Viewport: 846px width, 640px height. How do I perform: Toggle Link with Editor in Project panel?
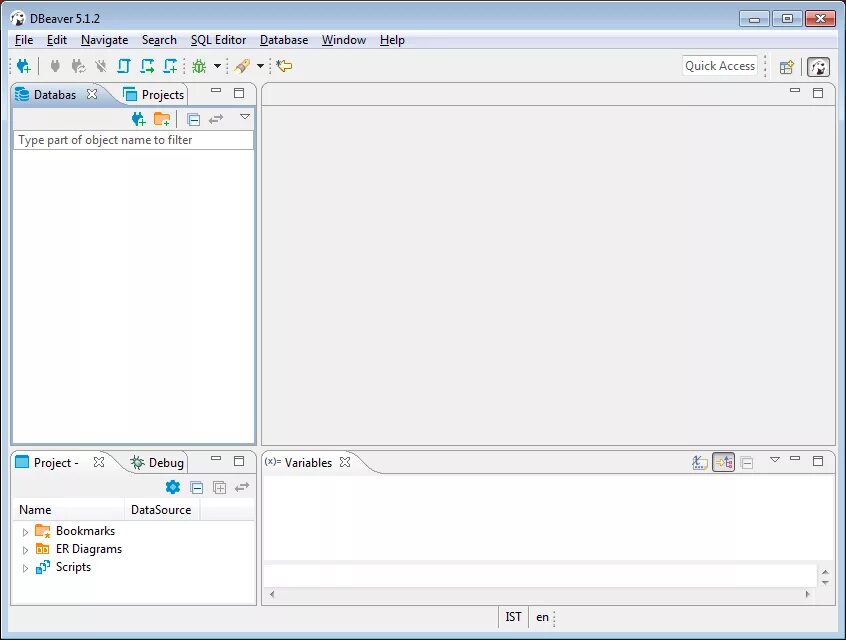pyautogui.click(x=242, y=487)
